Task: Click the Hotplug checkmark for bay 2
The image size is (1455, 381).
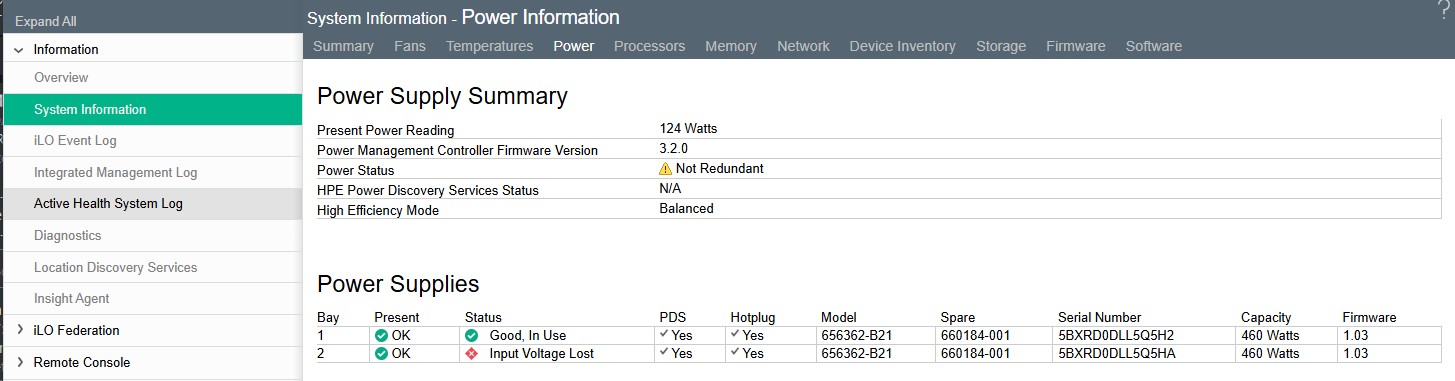Action: (735, 353)
